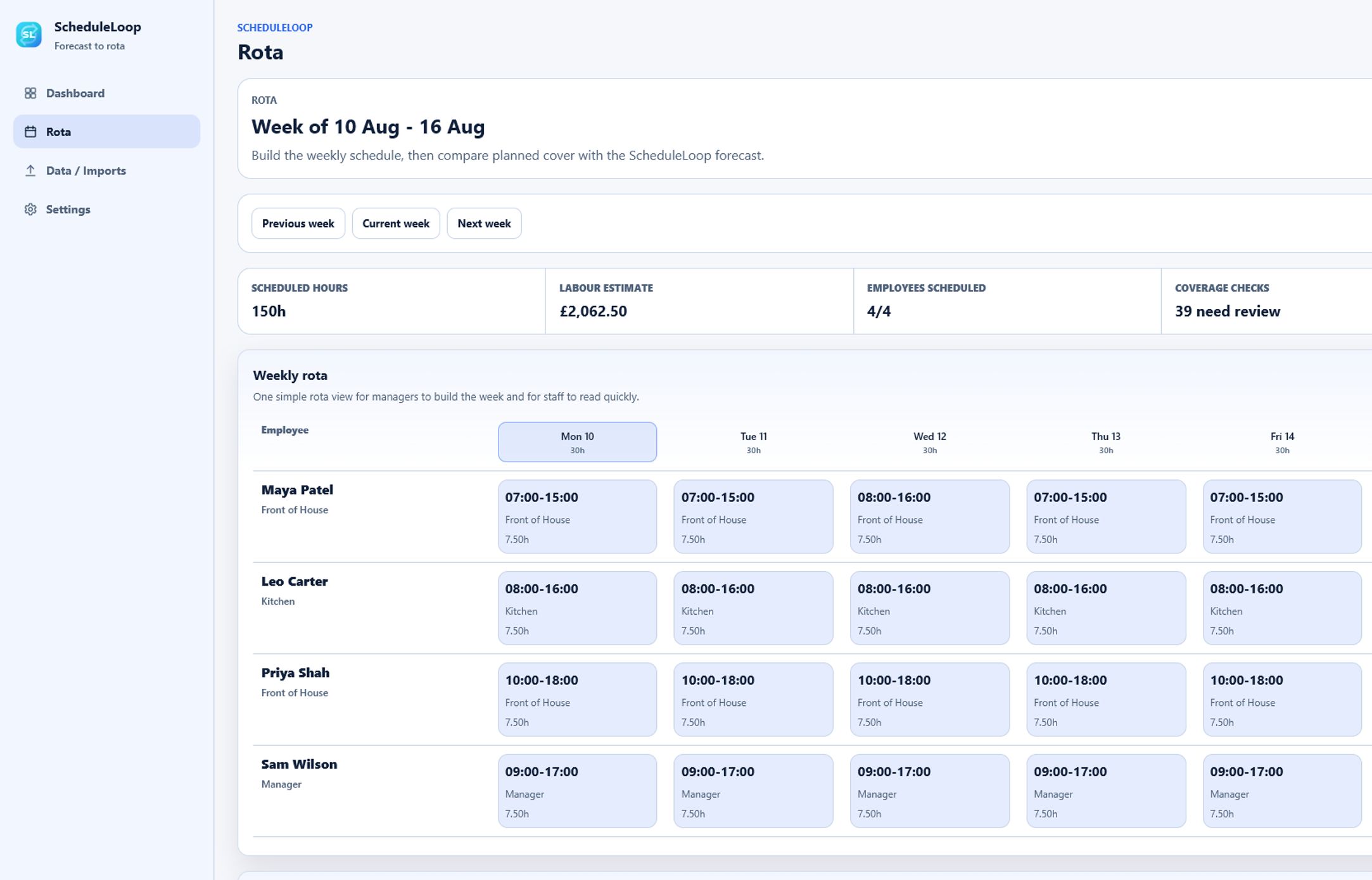Click the Rota calendar icon

[x=30, y=132]
